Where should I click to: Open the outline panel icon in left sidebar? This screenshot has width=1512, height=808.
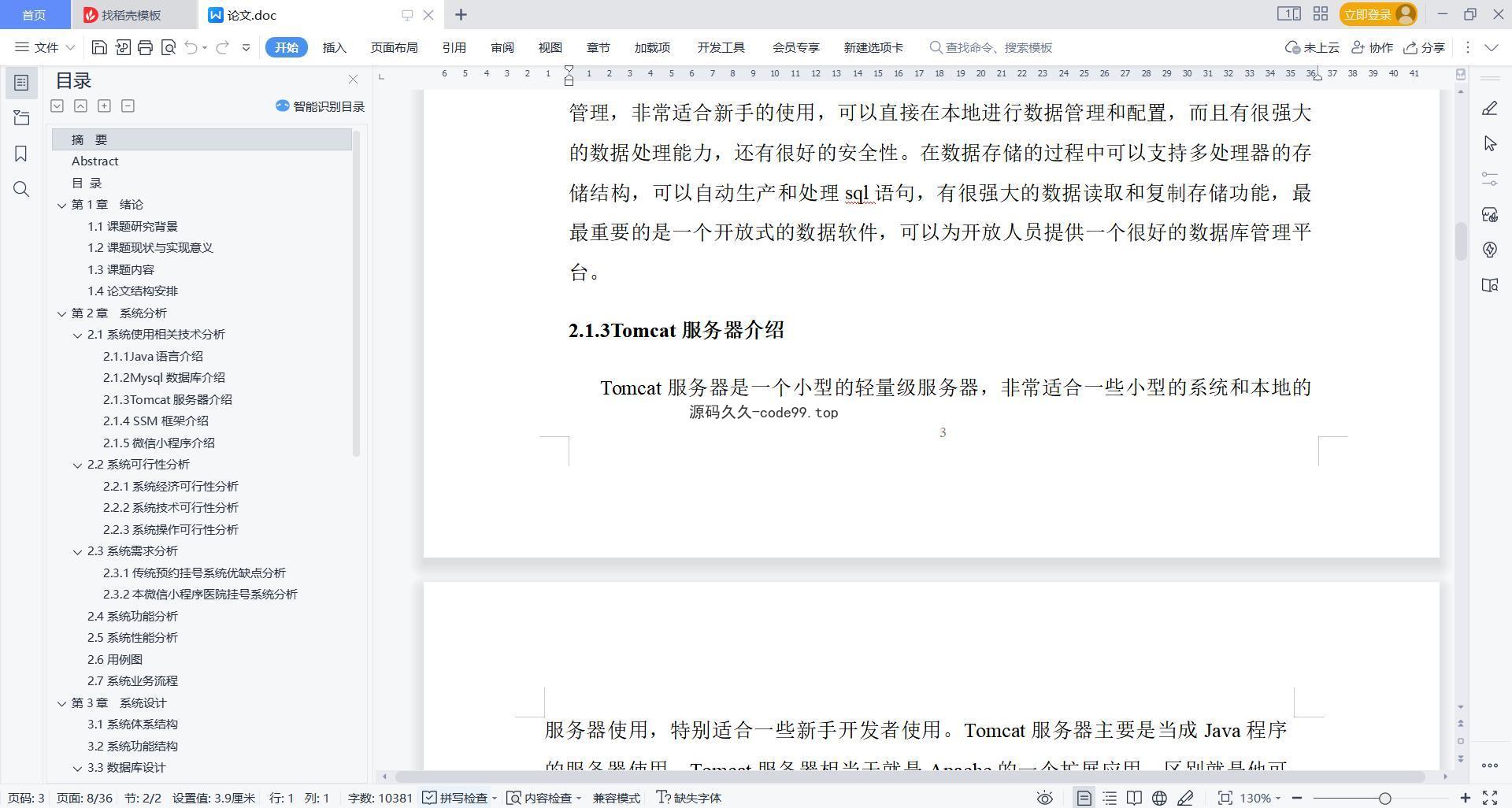[21, 83]
